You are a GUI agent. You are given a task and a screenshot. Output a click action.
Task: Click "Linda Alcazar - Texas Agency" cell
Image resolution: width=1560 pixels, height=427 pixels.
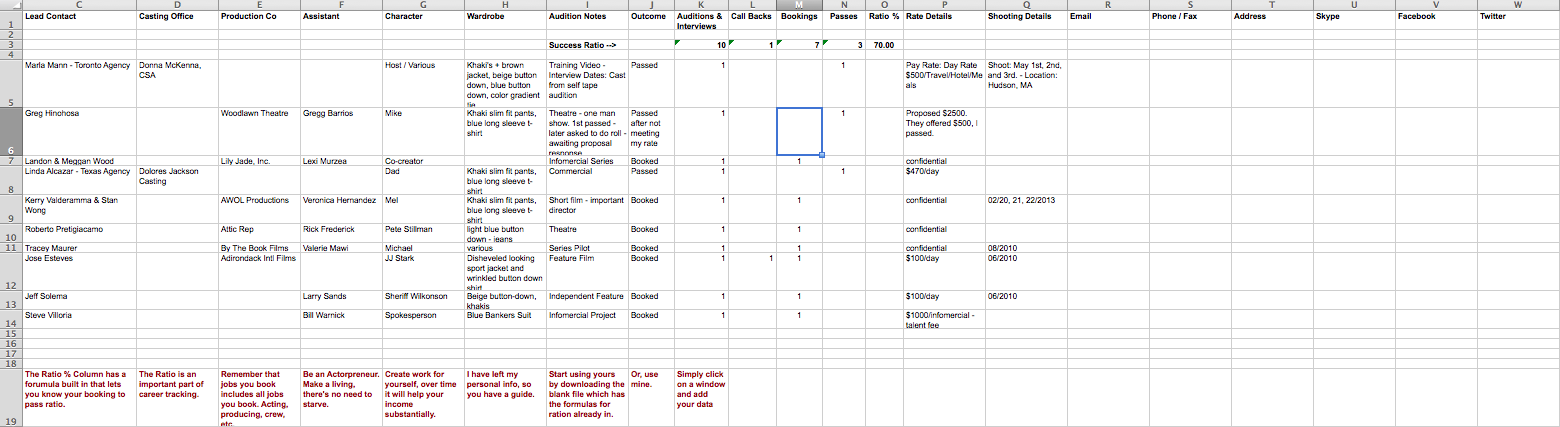coord(79,180)
